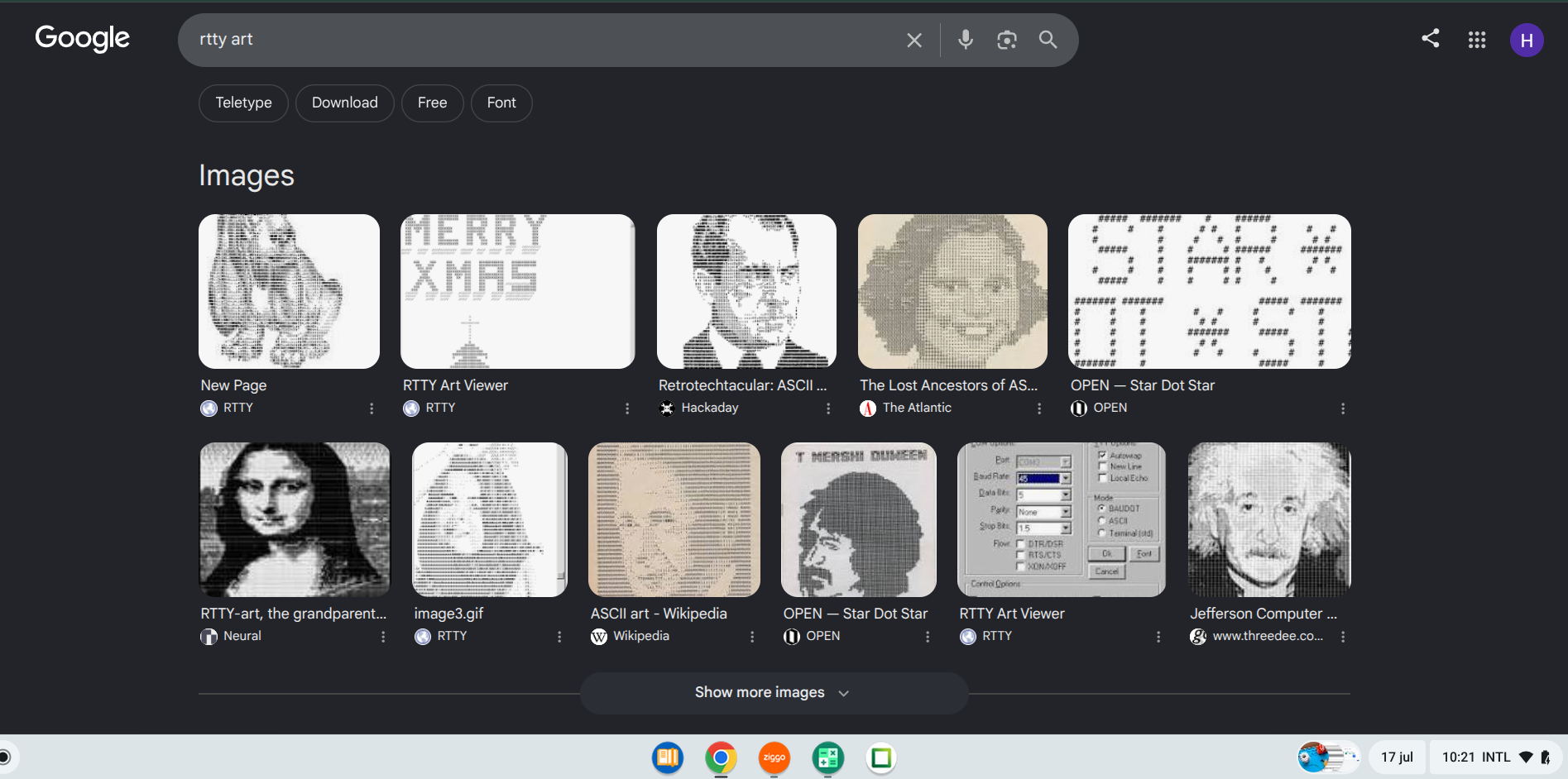Open the green calculator app in the shelf
This screenshot has height=779, width=1568.
click(828, 757)
